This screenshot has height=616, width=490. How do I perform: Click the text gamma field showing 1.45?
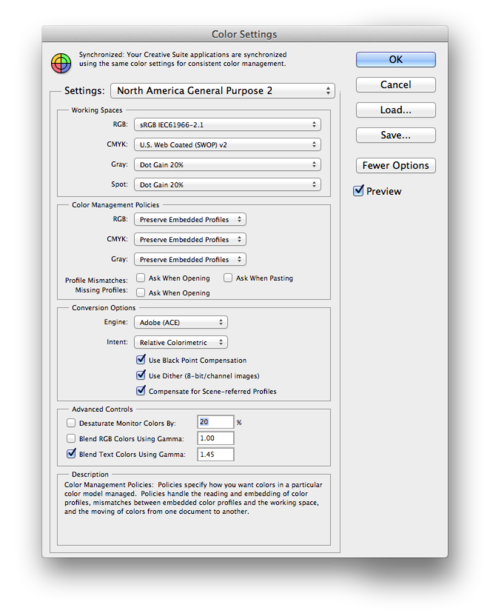(x=215, y=455)
